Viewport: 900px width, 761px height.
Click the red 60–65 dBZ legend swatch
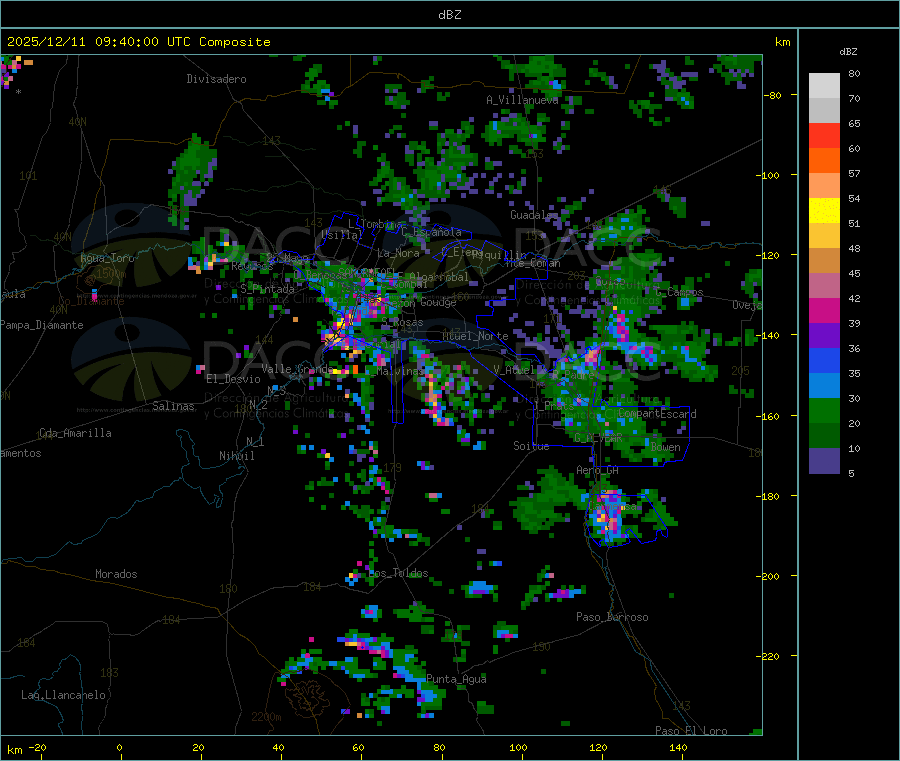(824, 135)
